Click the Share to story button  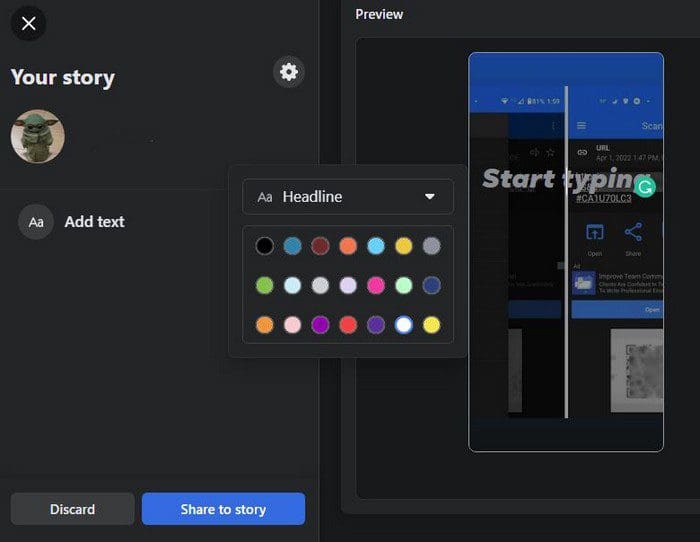[x=223, y=509]
